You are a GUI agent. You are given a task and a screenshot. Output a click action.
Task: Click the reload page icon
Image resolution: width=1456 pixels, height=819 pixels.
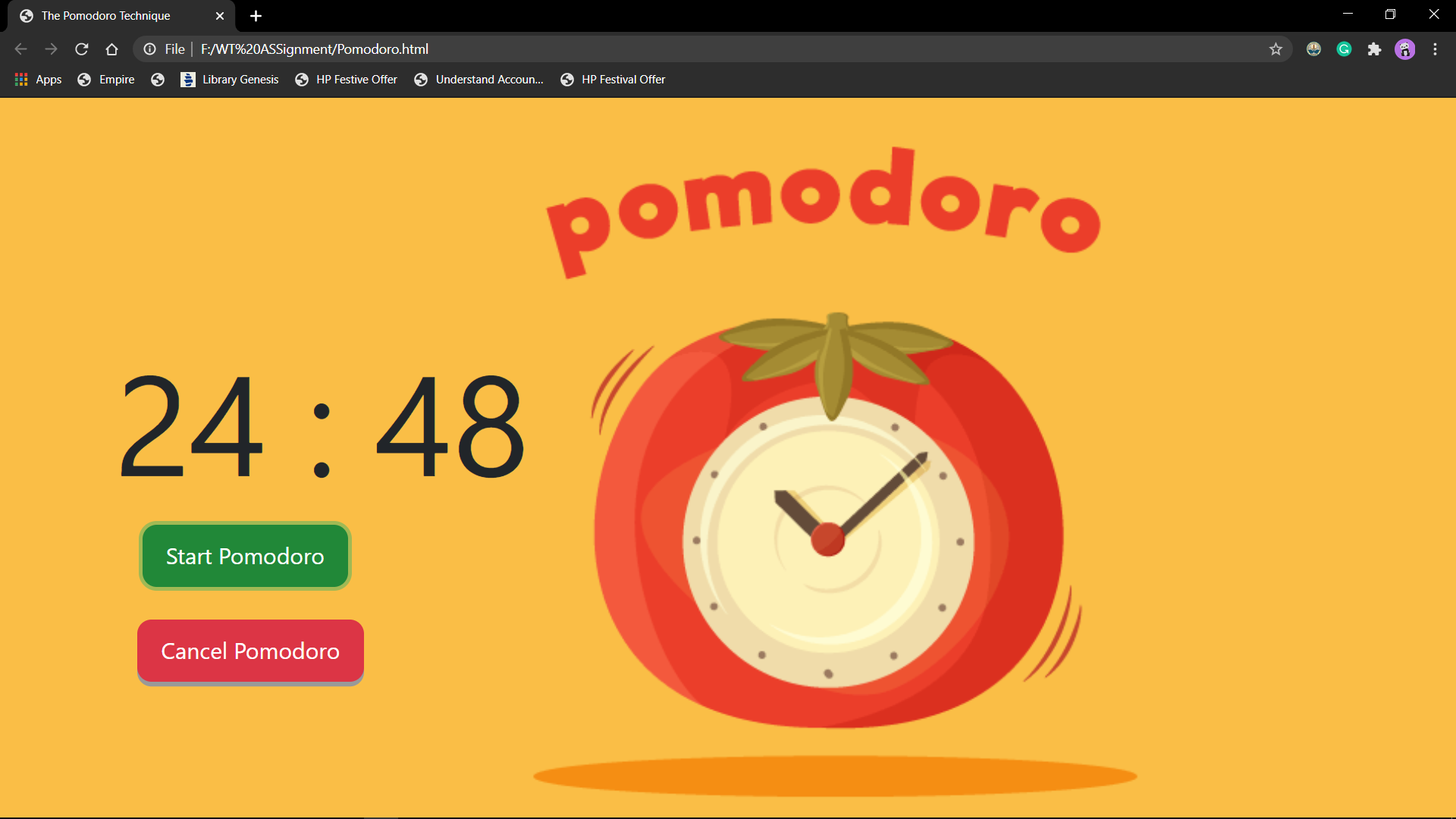[x=81, y=49]
